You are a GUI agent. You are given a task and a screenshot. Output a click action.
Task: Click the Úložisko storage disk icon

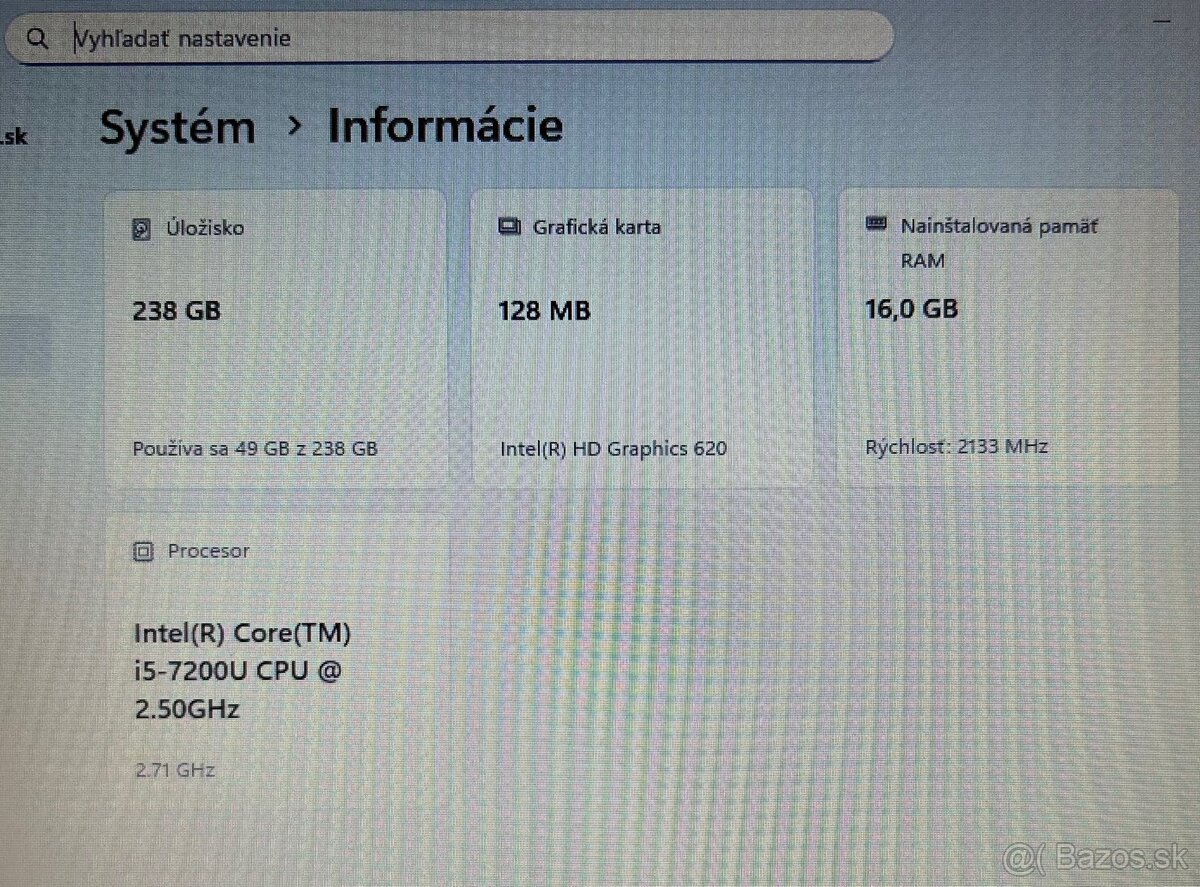[x=140, y=227]
